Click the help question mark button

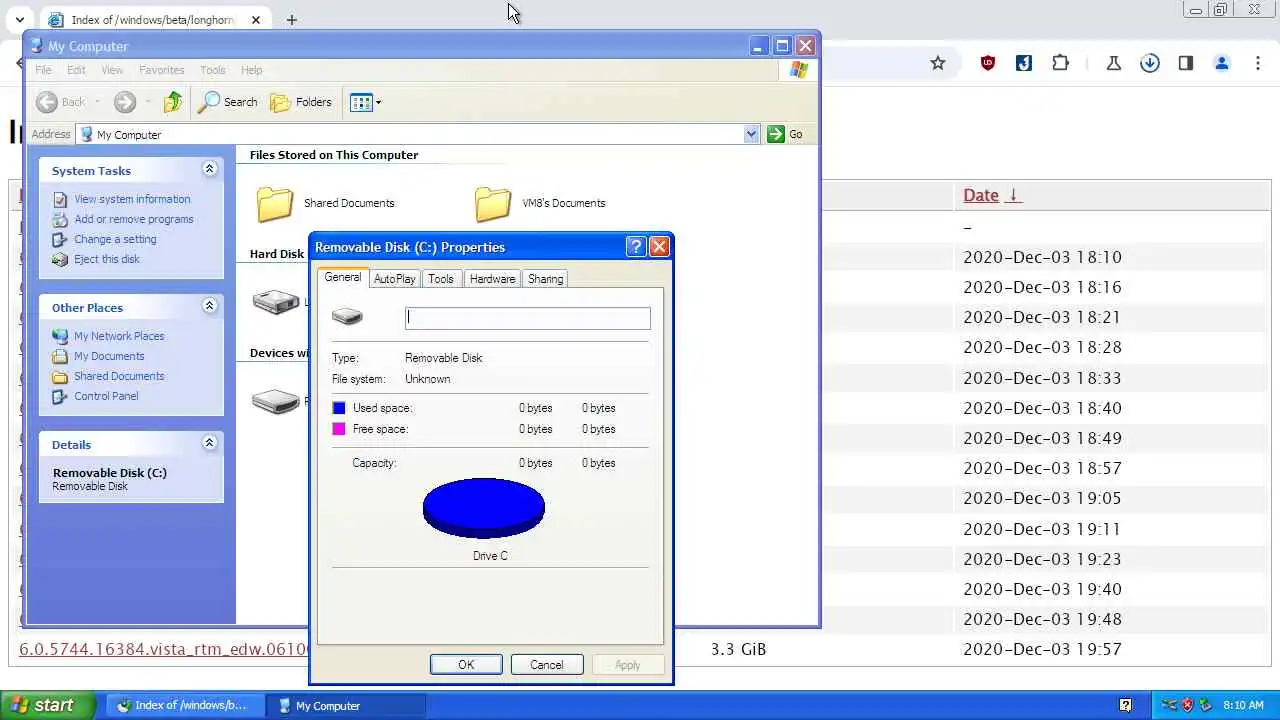pyautogui.click(x=636, y=247)
